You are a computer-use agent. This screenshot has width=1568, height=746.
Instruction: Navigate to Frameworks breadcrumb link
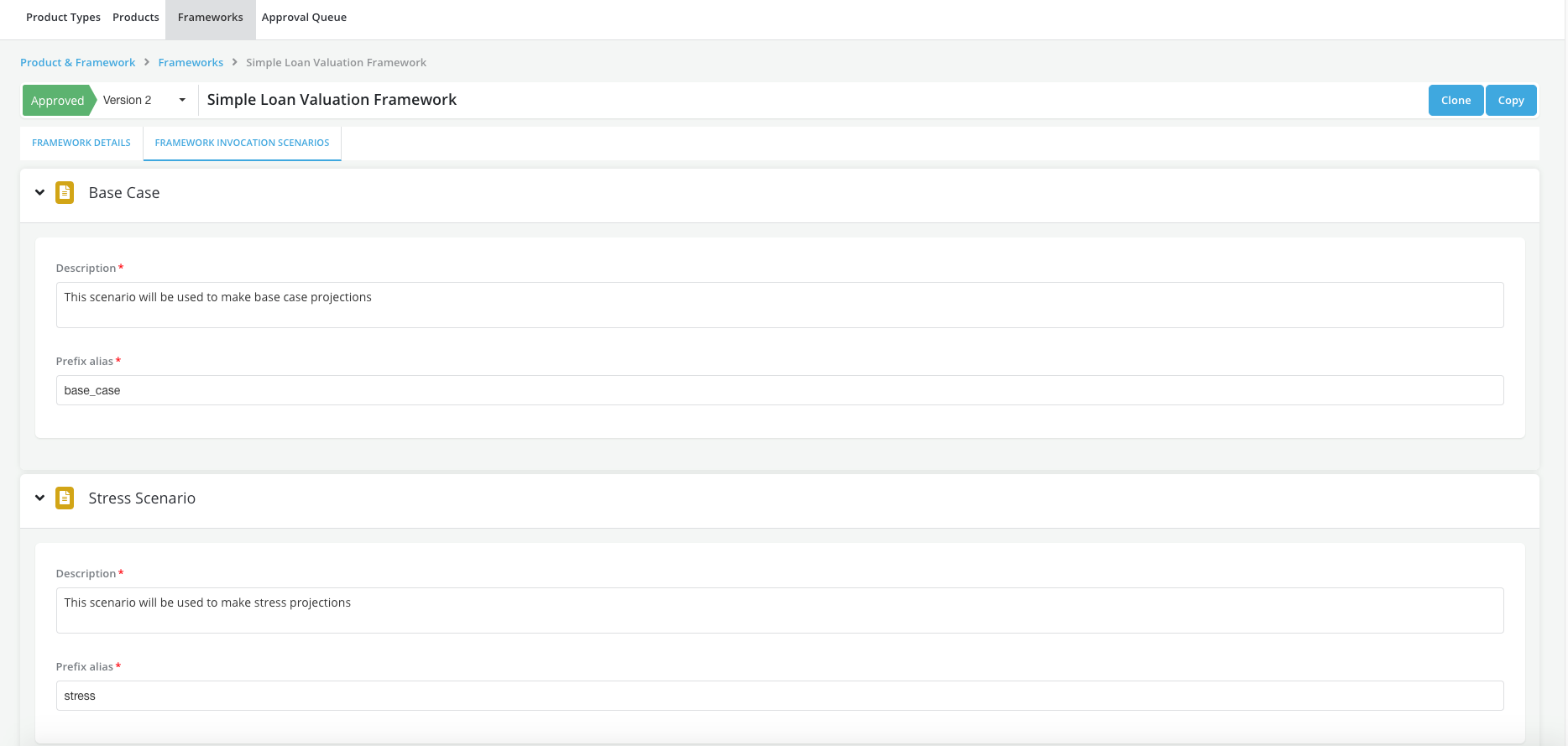[x=191, y=63]
